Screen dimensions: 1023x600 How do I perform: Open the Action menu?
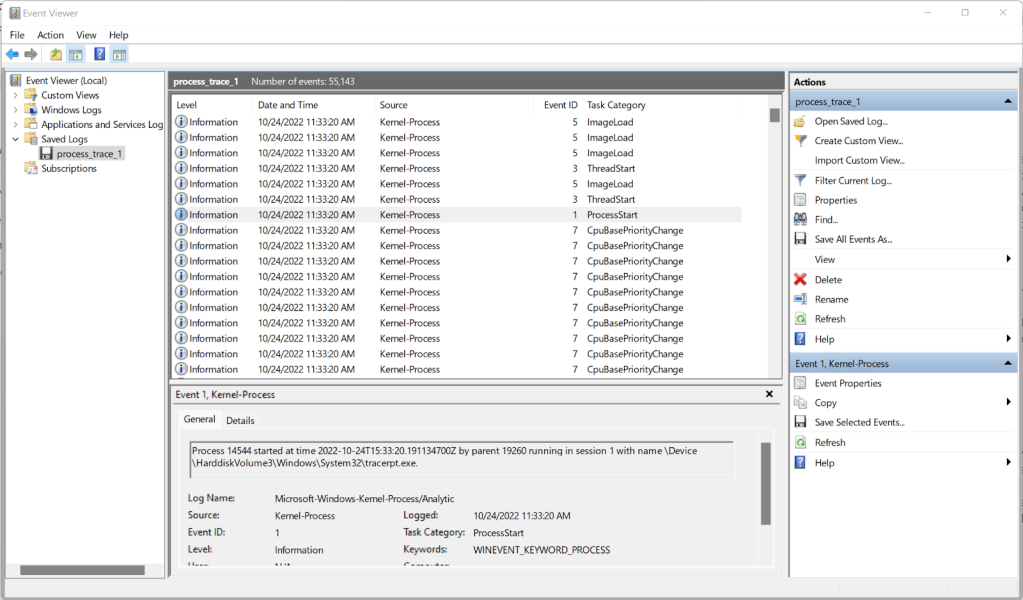(50, 35)
